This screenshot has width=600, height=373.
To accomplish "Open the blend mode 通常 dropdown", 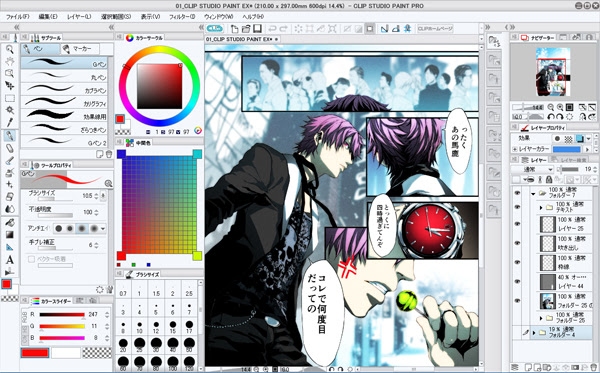I will pos(533,169).
